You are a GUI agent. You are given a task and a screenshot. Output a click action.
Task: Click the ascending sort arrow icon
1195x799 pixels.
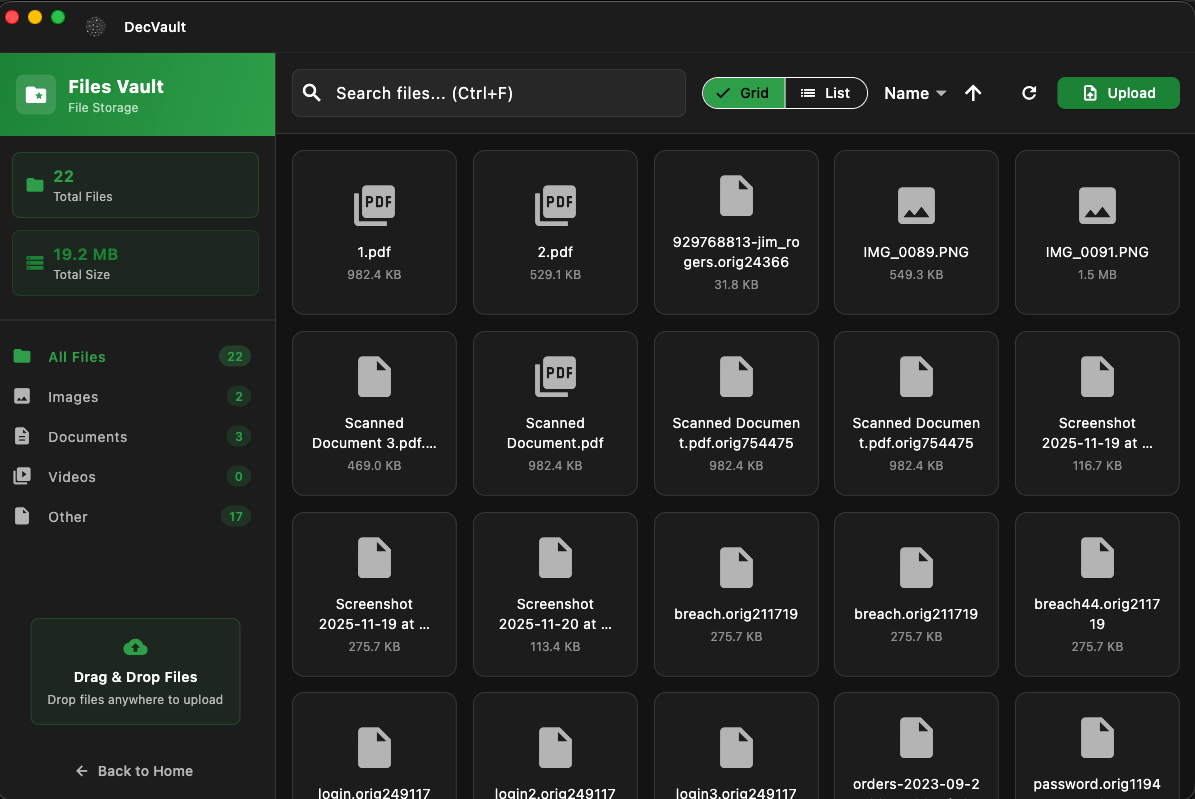pyautogui.click(x=973, y=92)
